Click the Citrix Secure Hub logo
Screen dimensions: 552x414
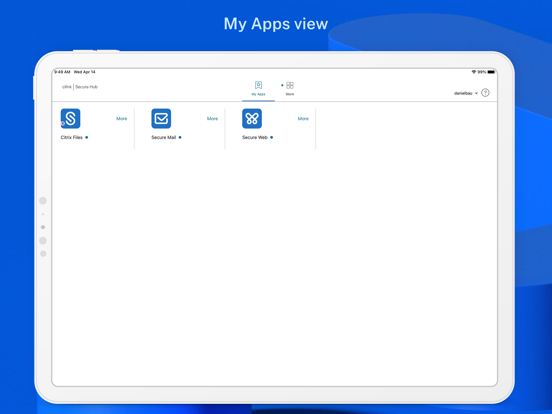pyautogui.click(x=80, y=87)
